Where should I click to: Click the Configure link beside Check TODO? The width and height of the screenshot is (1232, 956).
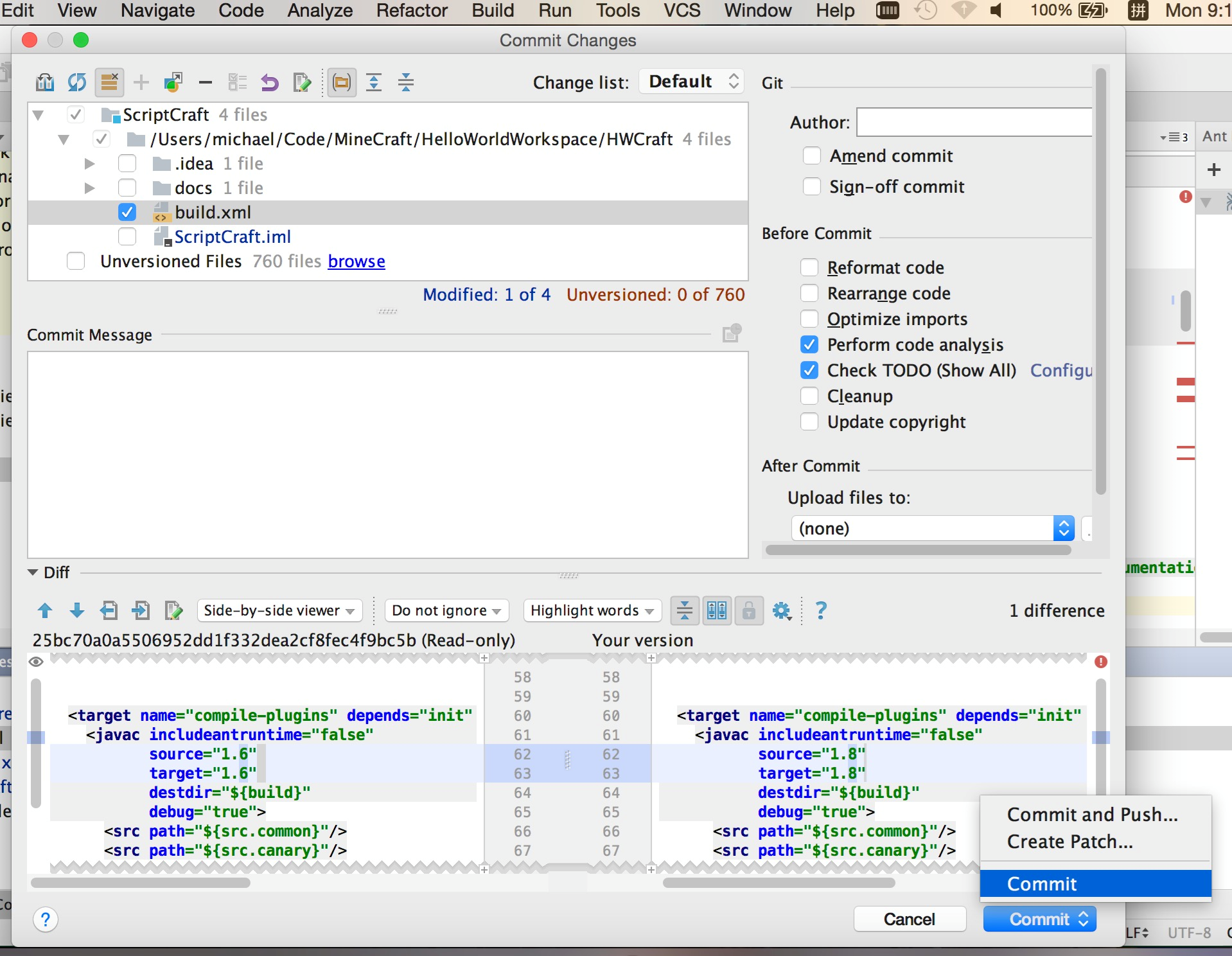tap(1060, 370)
